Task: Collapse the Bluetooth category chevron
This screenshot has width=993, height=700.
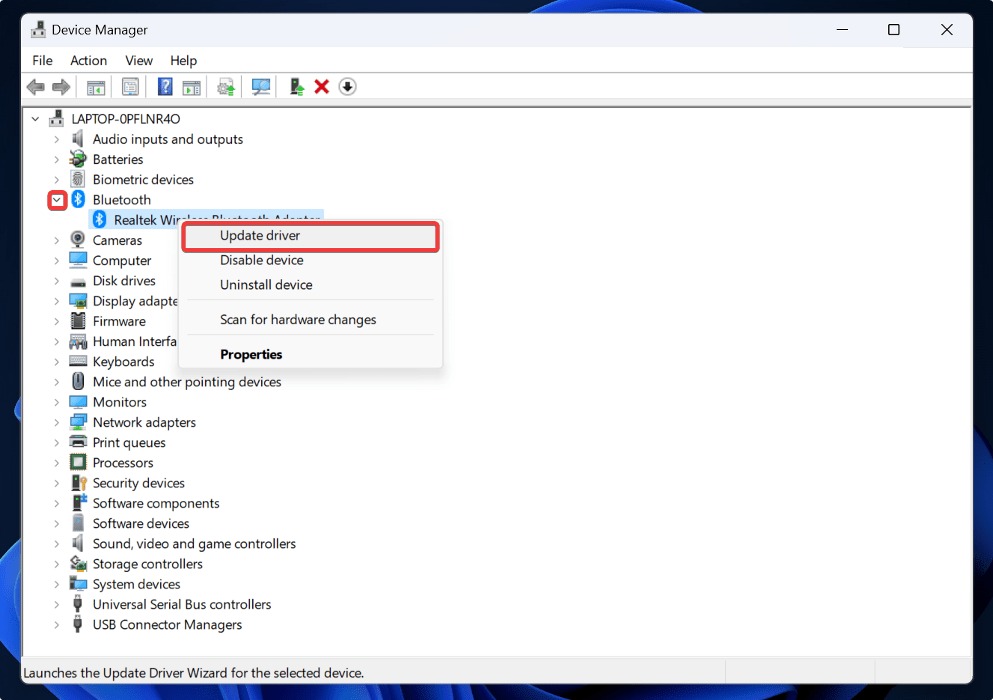Action: point(57,200)
